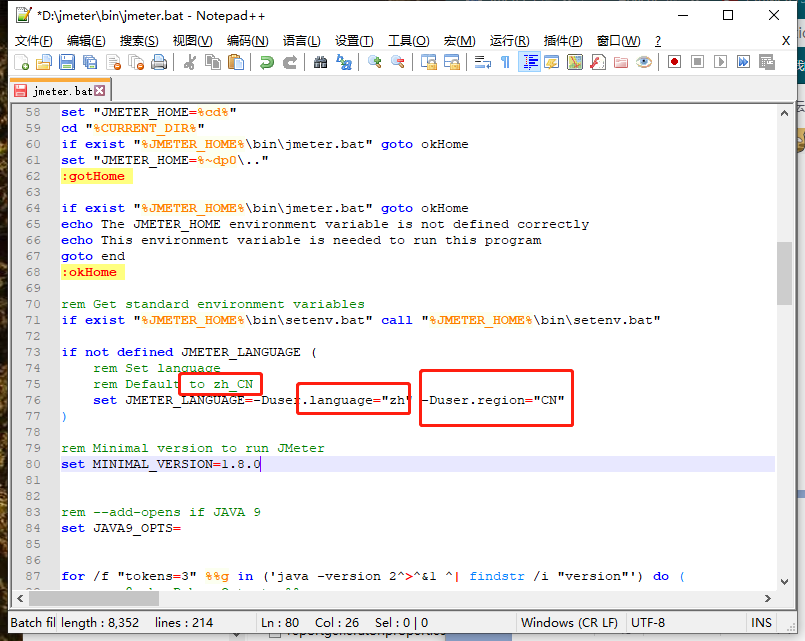Toggle file monitoring eye icon
Image resolution: width=805 pixels, height=641 pixels.
644,62
